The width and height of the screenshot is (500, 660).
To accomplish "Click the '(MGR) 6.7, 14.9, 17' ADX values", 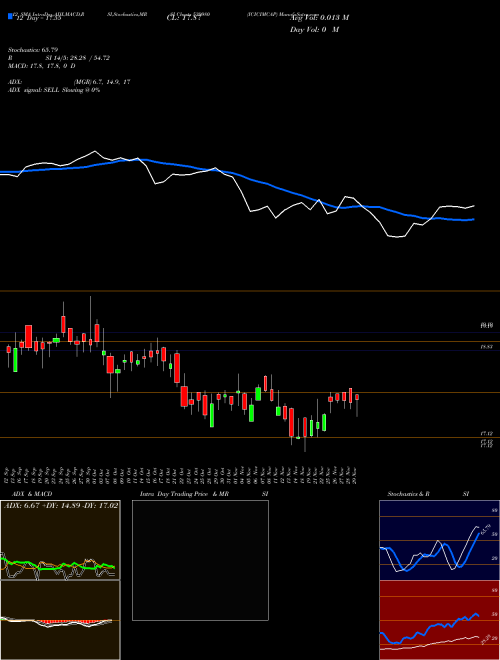I will pyautogui.click(x=101, y=82).
